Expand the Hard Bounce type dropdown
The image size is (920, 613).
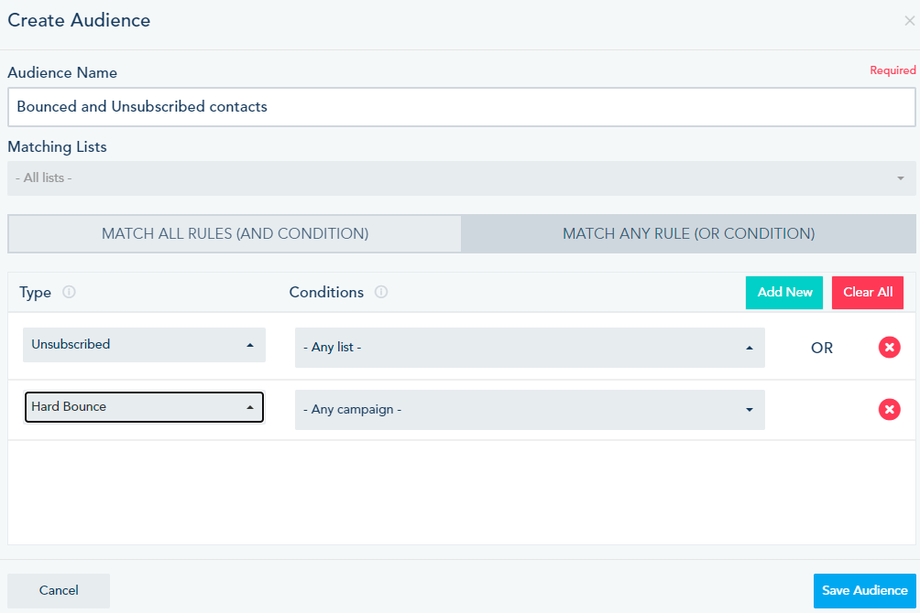click(144, 407)
